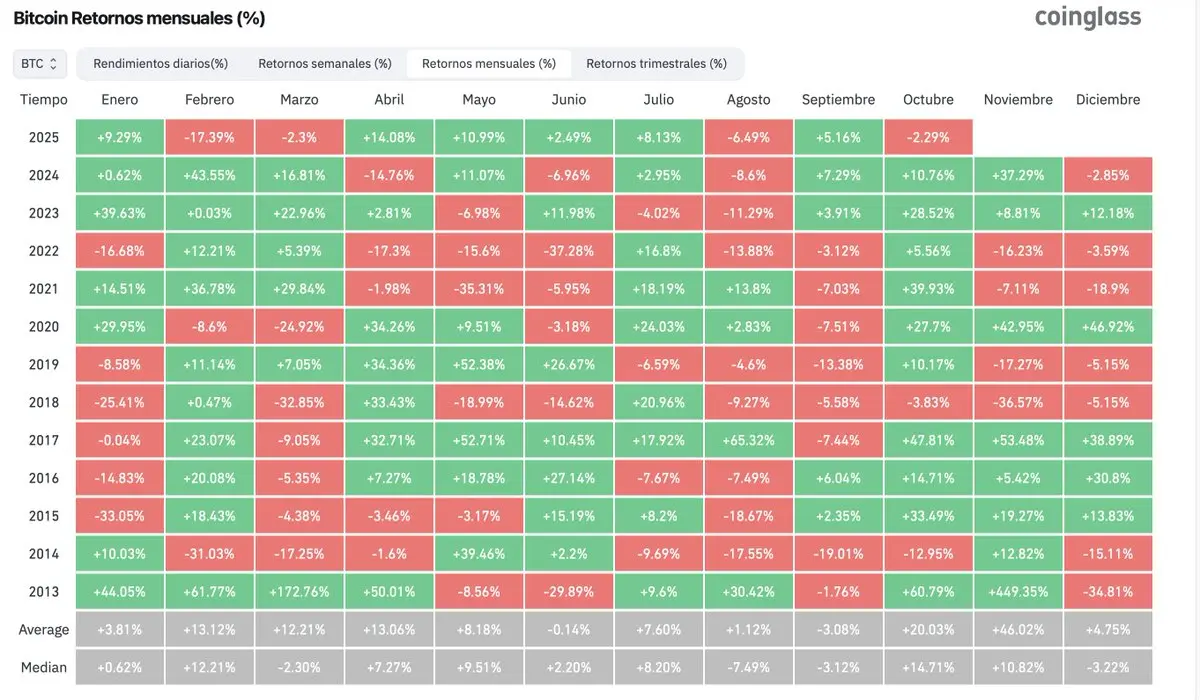Select the 2013 row label
This screenshot has width=1200, height=700.
pos(44,591)
